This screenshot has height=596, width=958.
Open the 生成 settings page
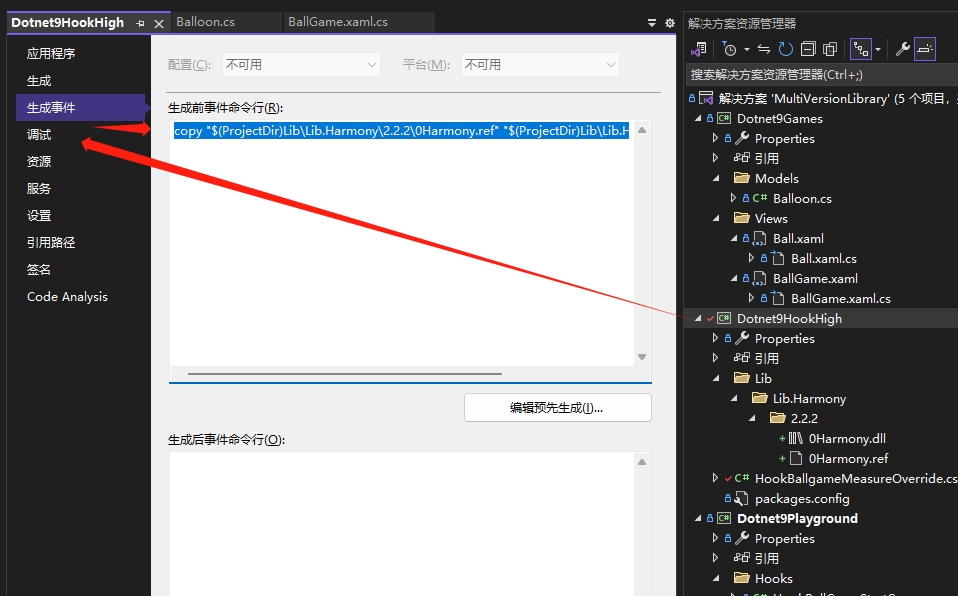tap(39, 81)
